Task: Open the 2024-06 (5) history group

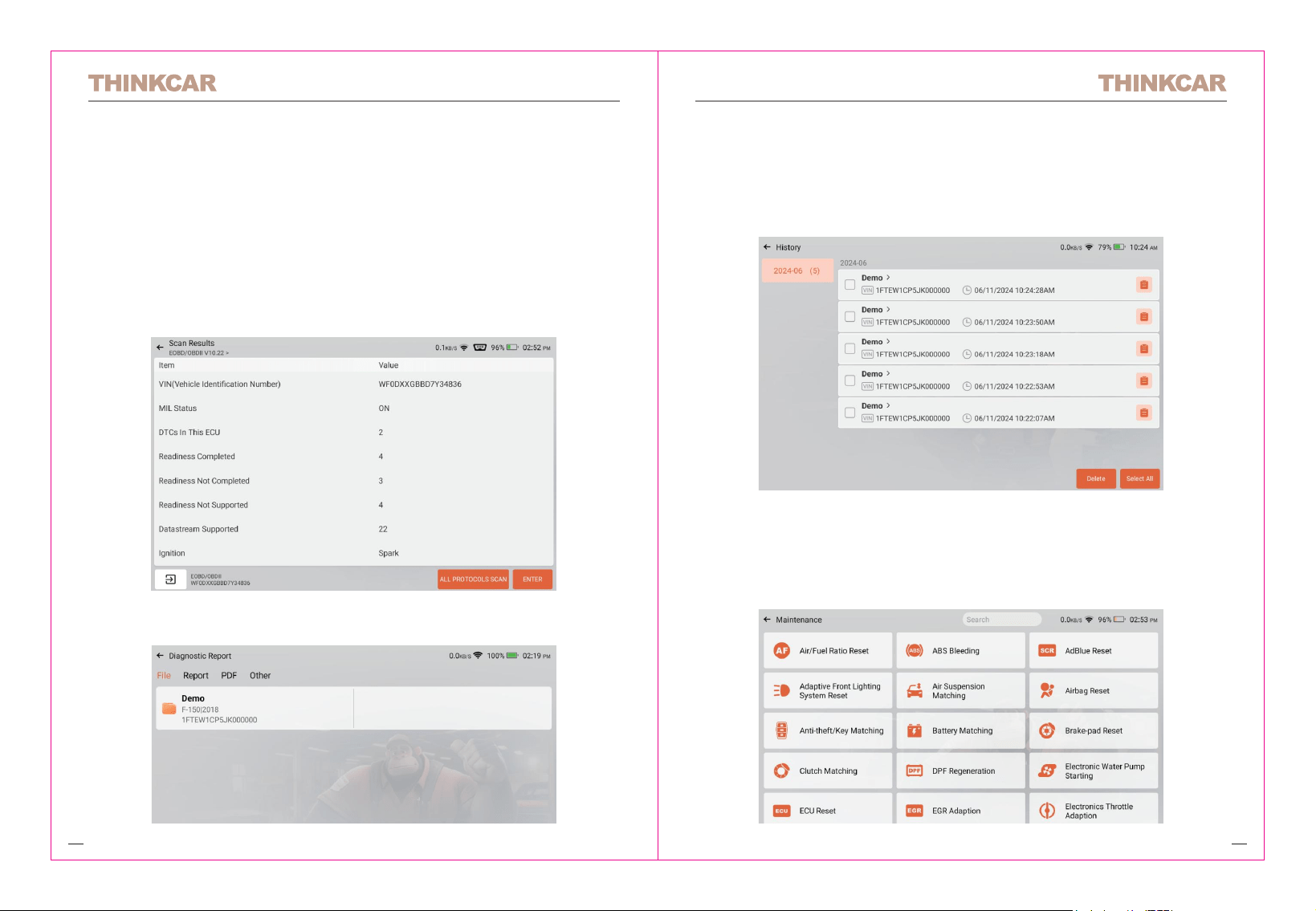Action: 797,270
